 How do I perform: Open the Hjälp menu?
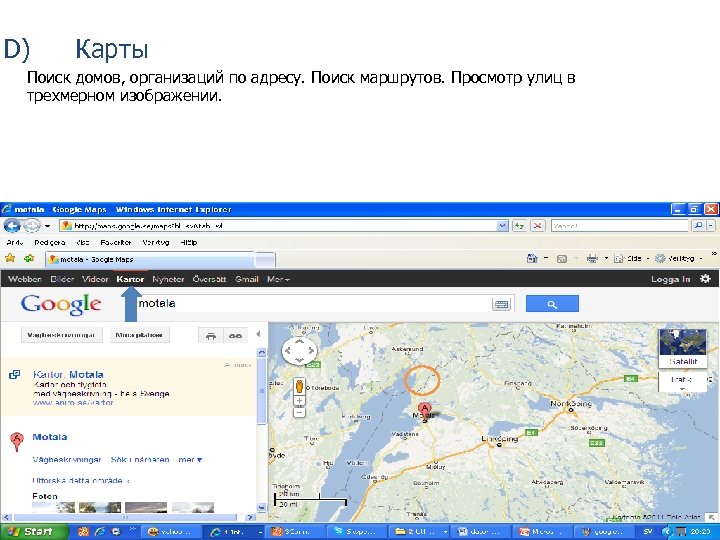[189, 242]
